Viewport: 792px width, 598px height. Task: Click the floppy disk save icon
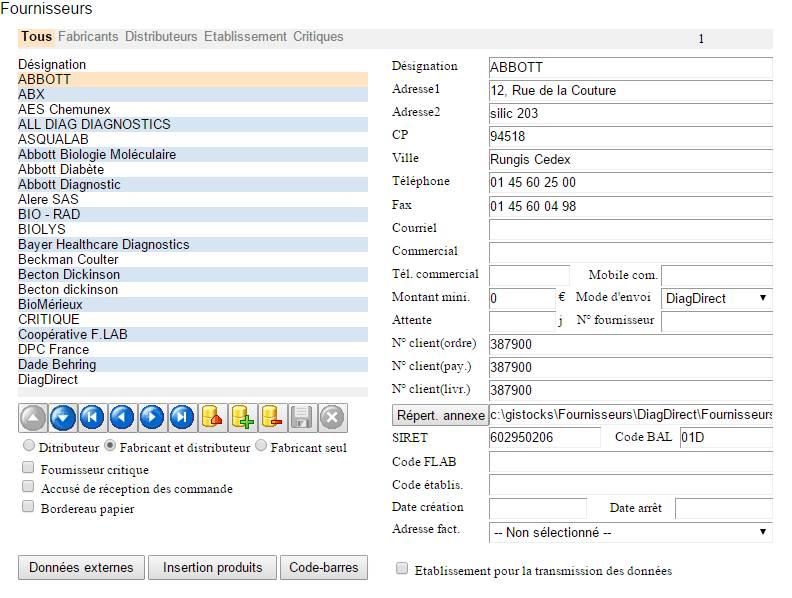pyautogui.click(x=302, y=418)
